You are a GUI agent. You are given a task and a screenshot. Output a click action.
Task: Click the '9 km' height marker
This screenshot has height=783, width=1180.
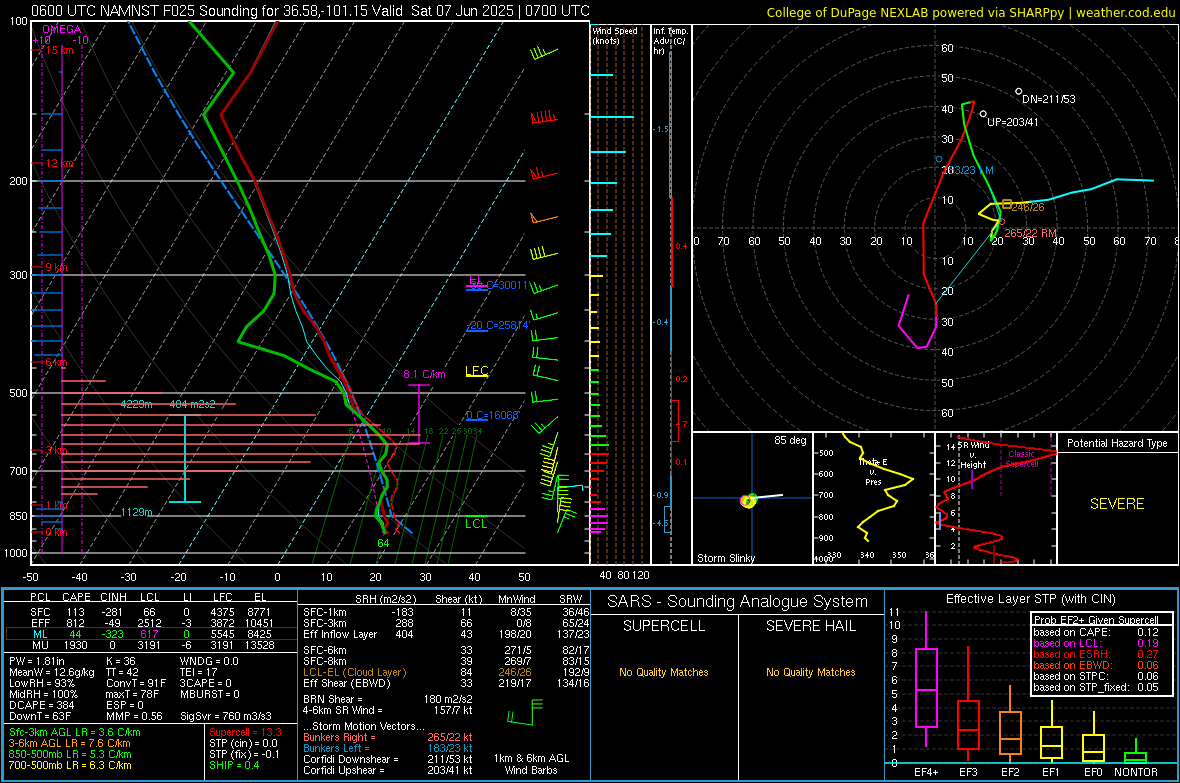pos(57,267)
